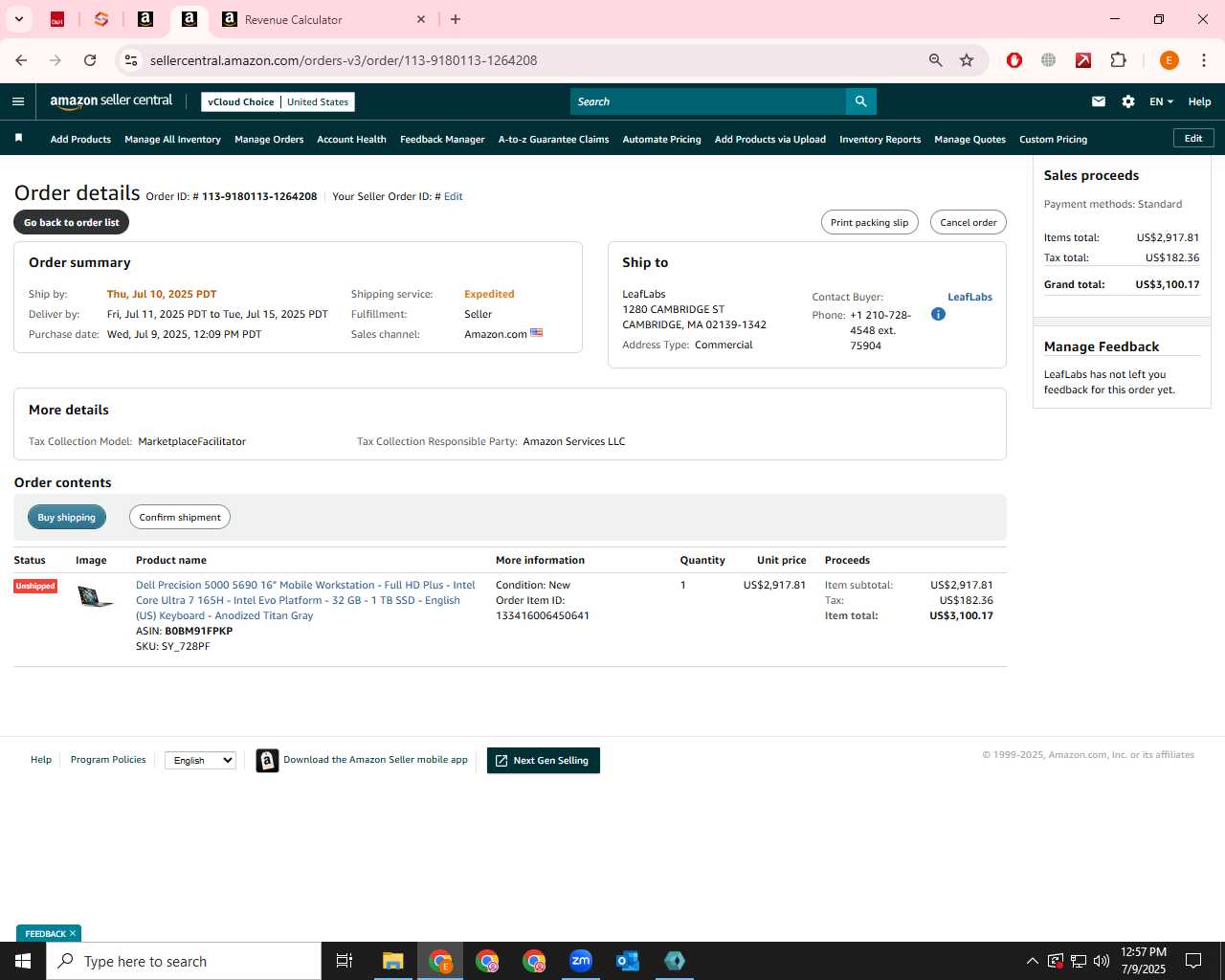Open Outlook from the taskbar
1225x980 pixels.
tap(628, 961)
